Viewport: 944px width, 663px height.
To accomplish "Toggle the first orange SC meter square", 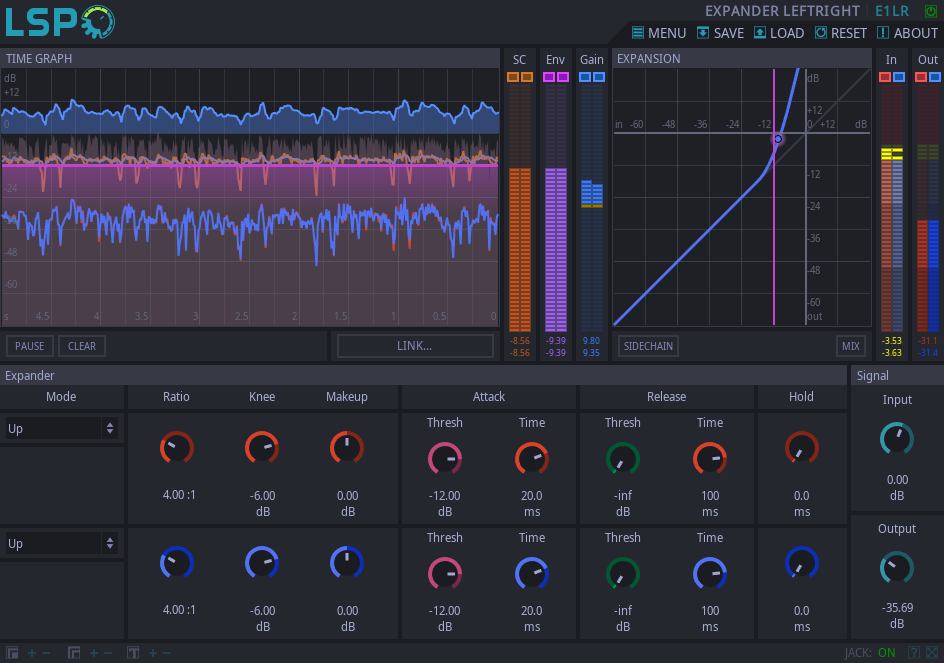I will (512, 77).
